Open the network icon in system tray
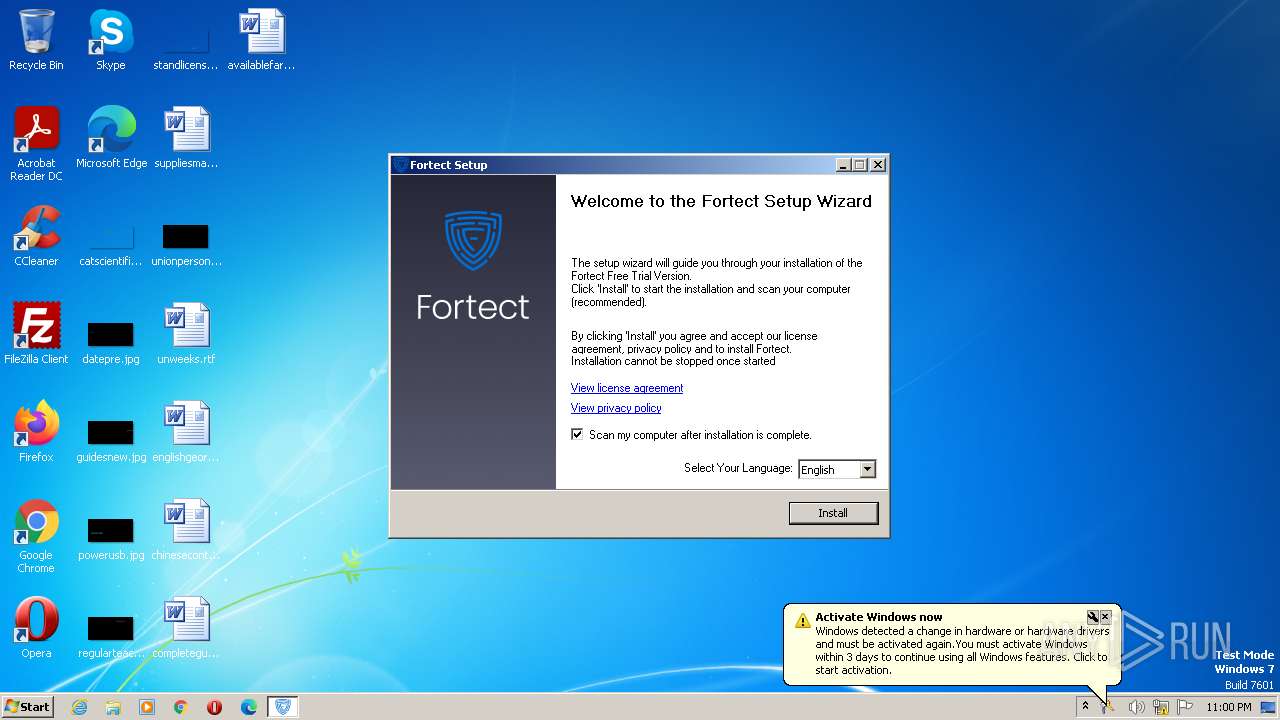This screenshot has width=1280, height=720. [1160, 707]
